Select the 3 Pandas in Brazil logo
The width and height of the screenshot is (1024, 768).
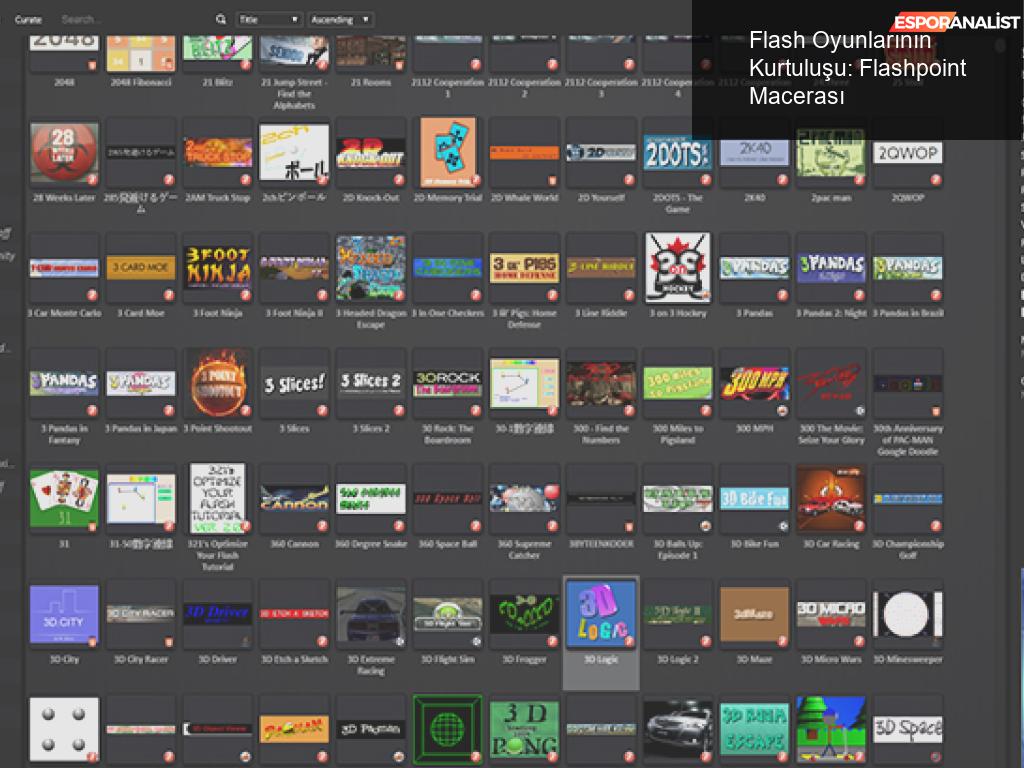908,268
